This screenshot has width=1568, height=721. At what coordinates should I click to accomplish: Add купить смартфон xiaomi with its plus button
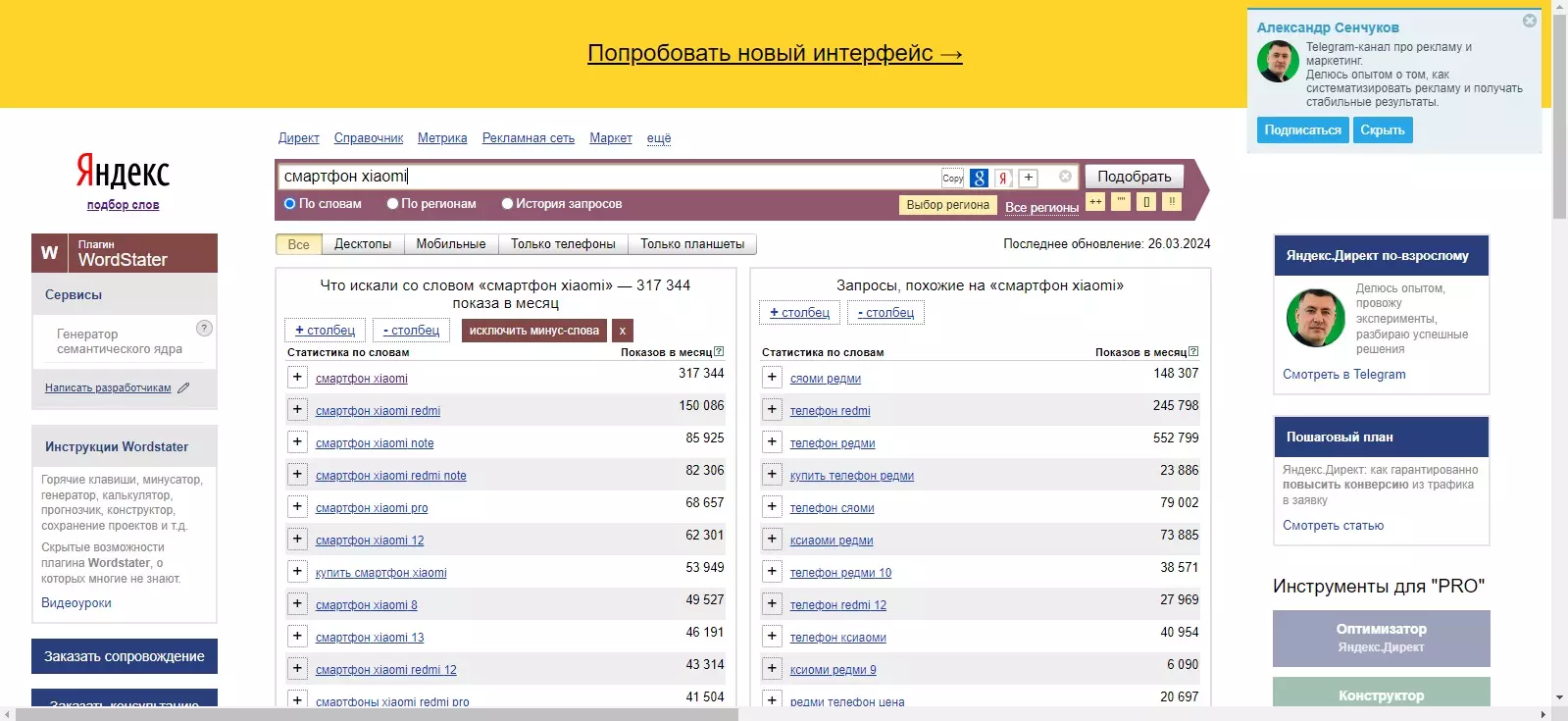(x=297, y=571)
